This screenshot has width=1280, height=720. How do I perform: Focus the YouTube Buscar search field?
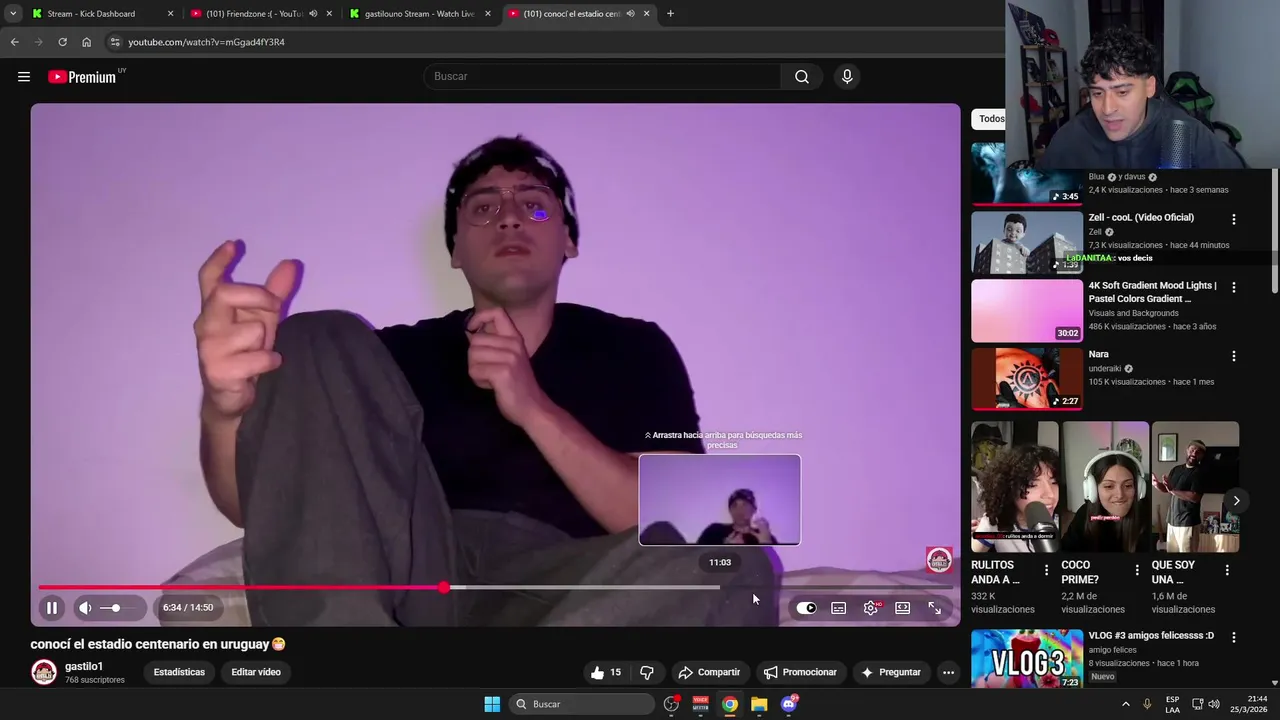[603, 76]
